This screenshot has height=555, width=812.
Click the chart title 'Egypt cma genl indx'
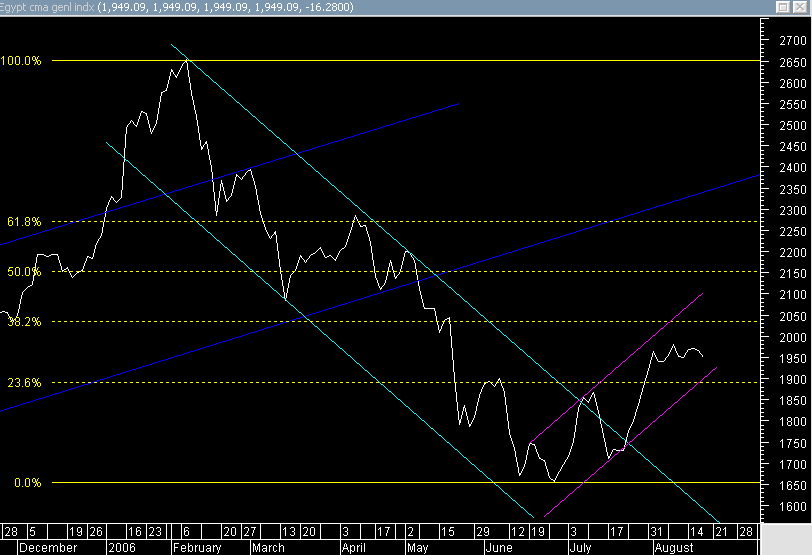[47, 7]
